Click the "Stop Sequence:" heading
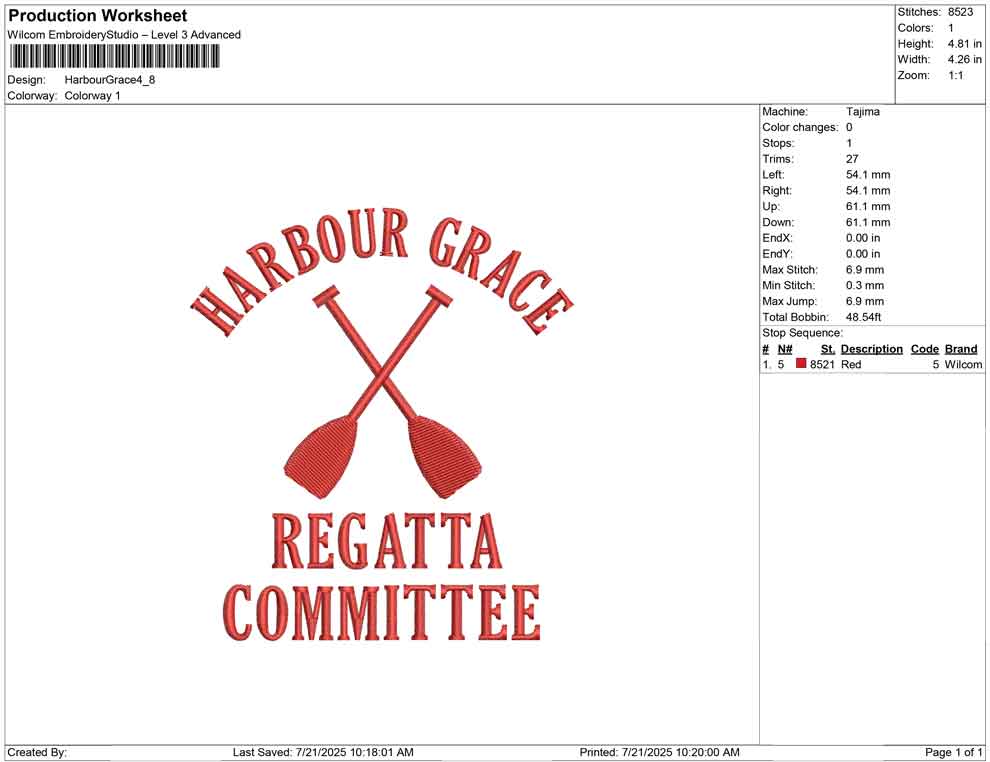This screenshot has height=762, width=990. pos(802,333)
